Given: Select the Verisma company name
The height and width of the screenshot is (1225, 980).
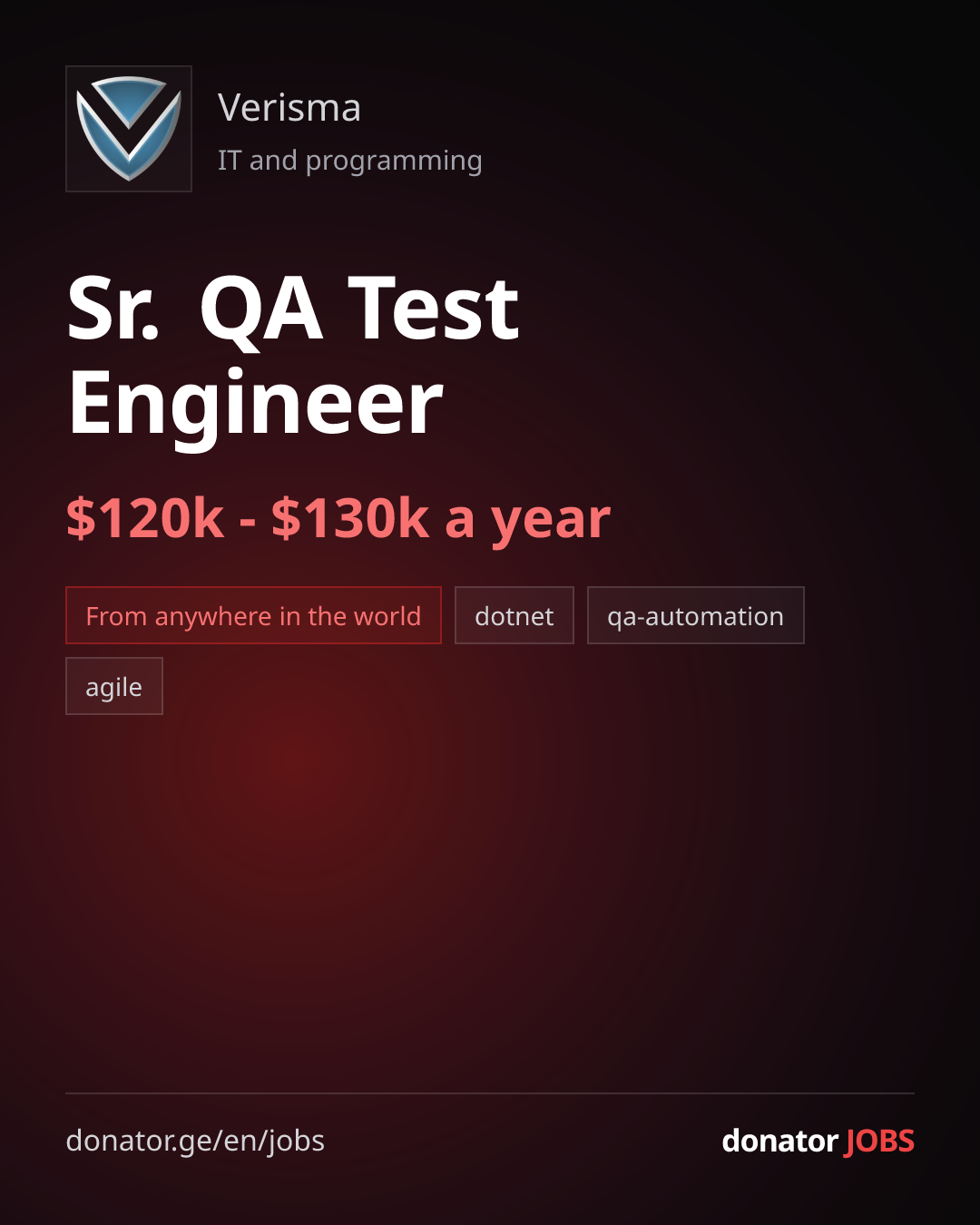Looking at the screenshot, I should click(x=289, y=108).
